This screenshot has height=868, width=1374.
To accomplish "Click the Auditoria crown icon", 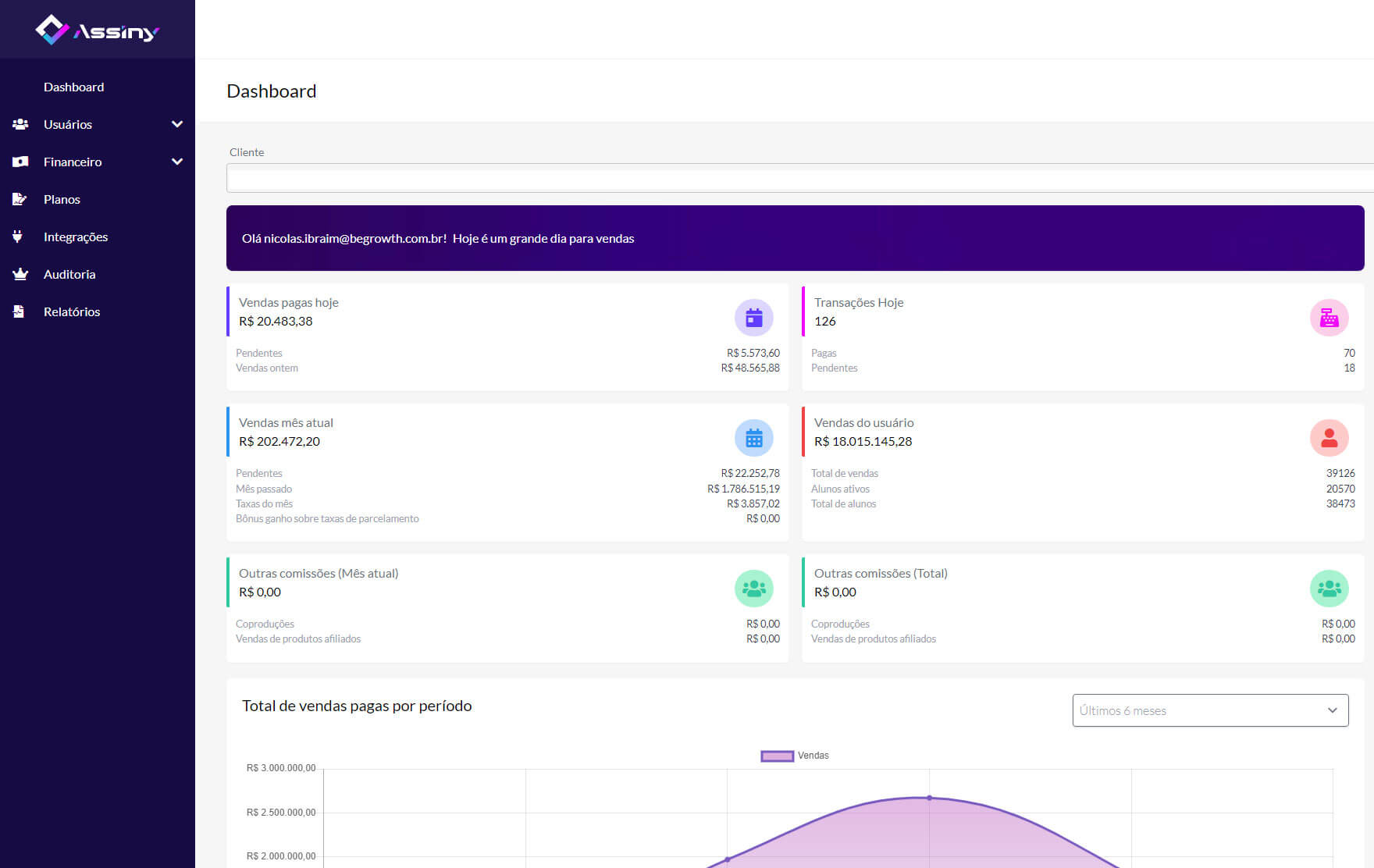I will (20, 274).
